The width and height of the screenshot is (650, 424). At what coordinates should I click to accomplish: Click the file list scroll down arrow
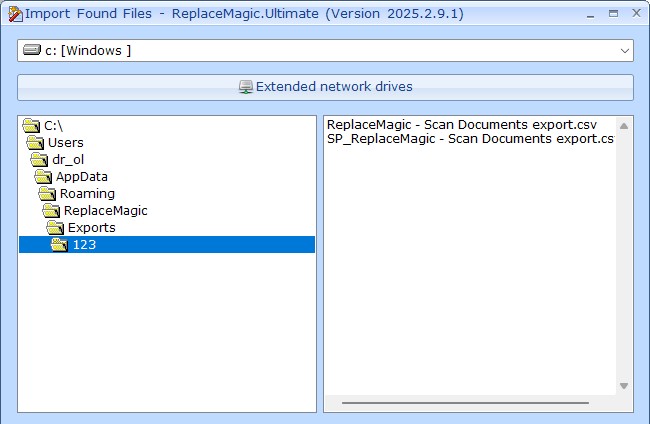tap(624, 386)
